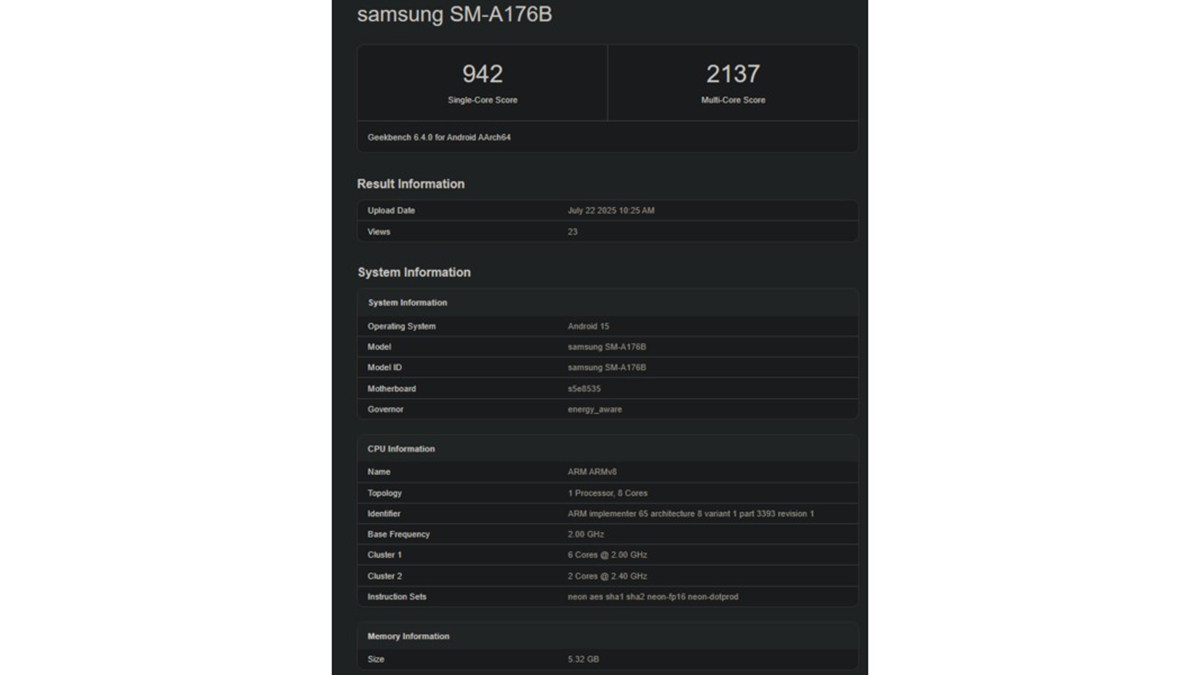Select the motherboard value s5e8535
Screen dimensions: 1200x675
pyautogui.click(x=584, y=389)
